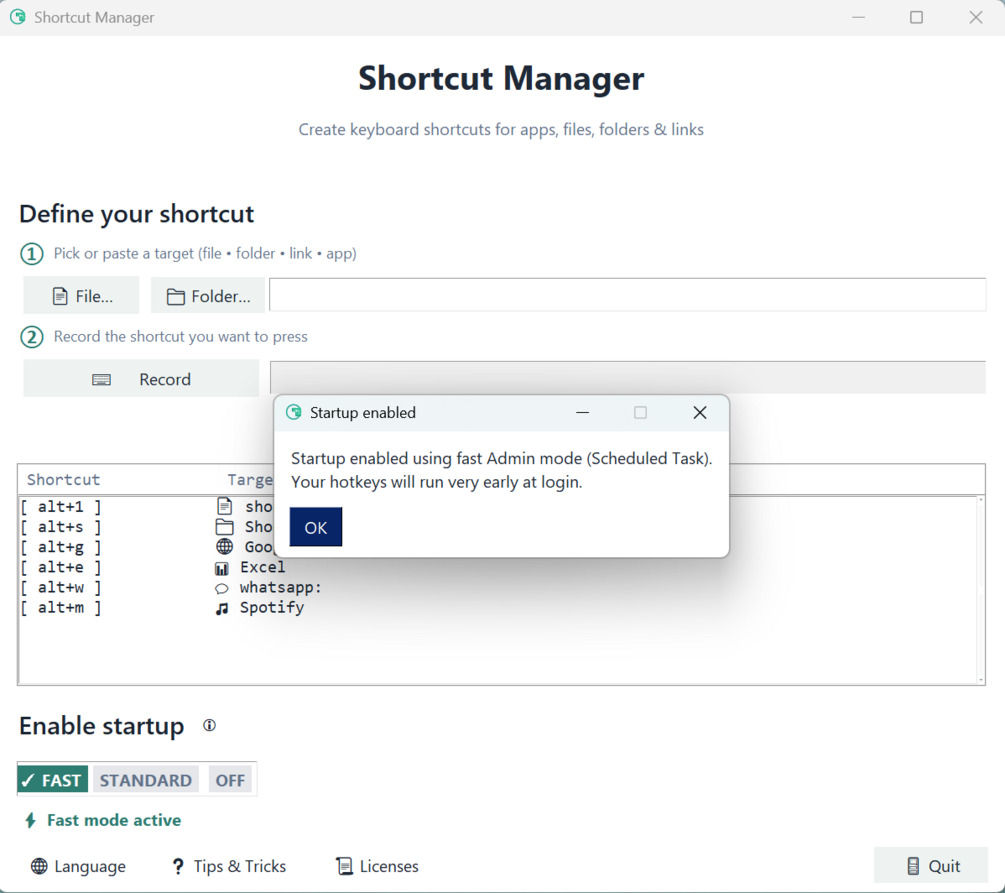Turn startup OFF

point(230,780)
